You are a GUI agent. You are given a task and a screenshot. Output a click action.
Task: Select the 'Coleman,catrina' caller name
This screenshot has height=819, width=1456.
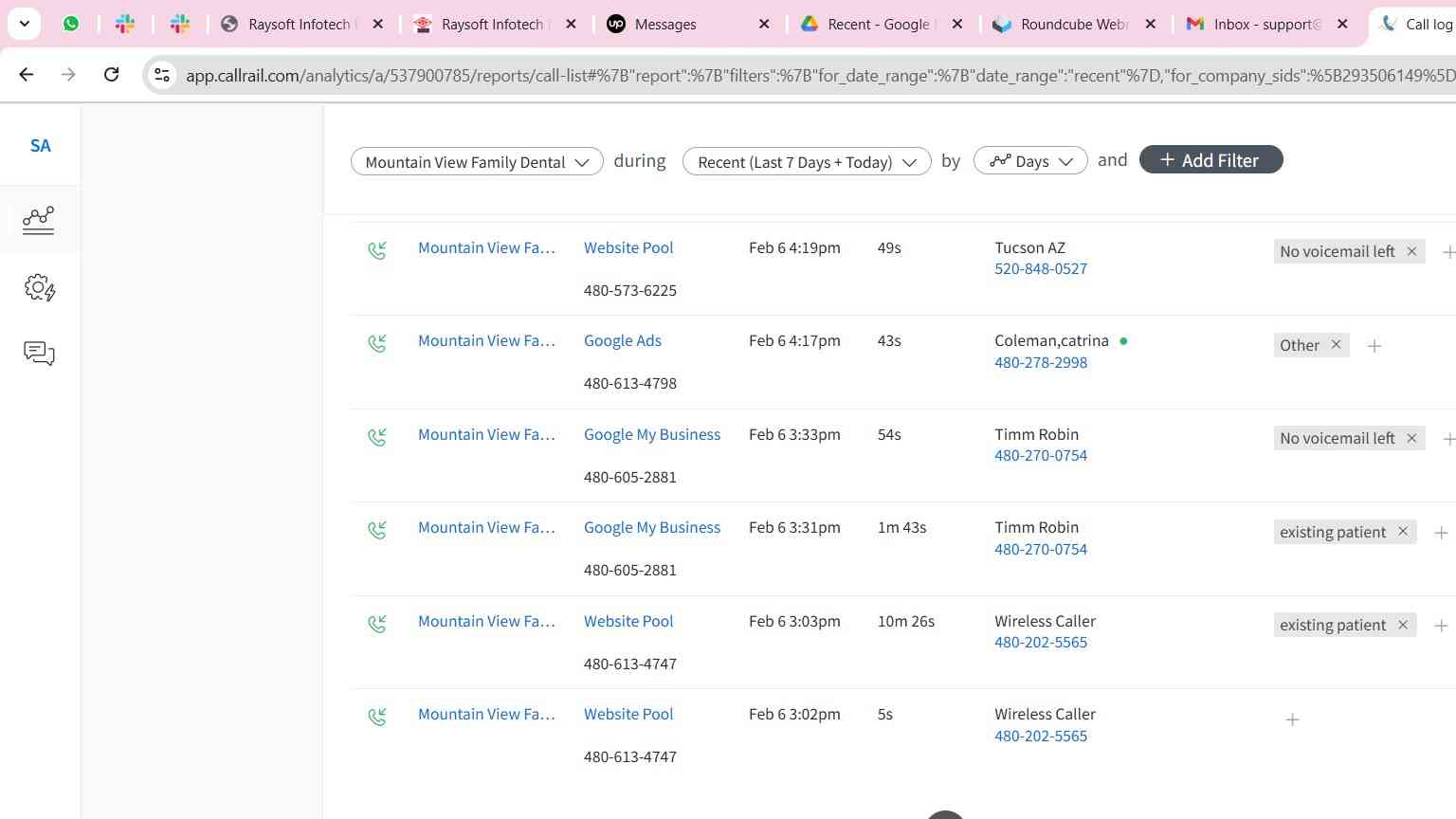1051,340
